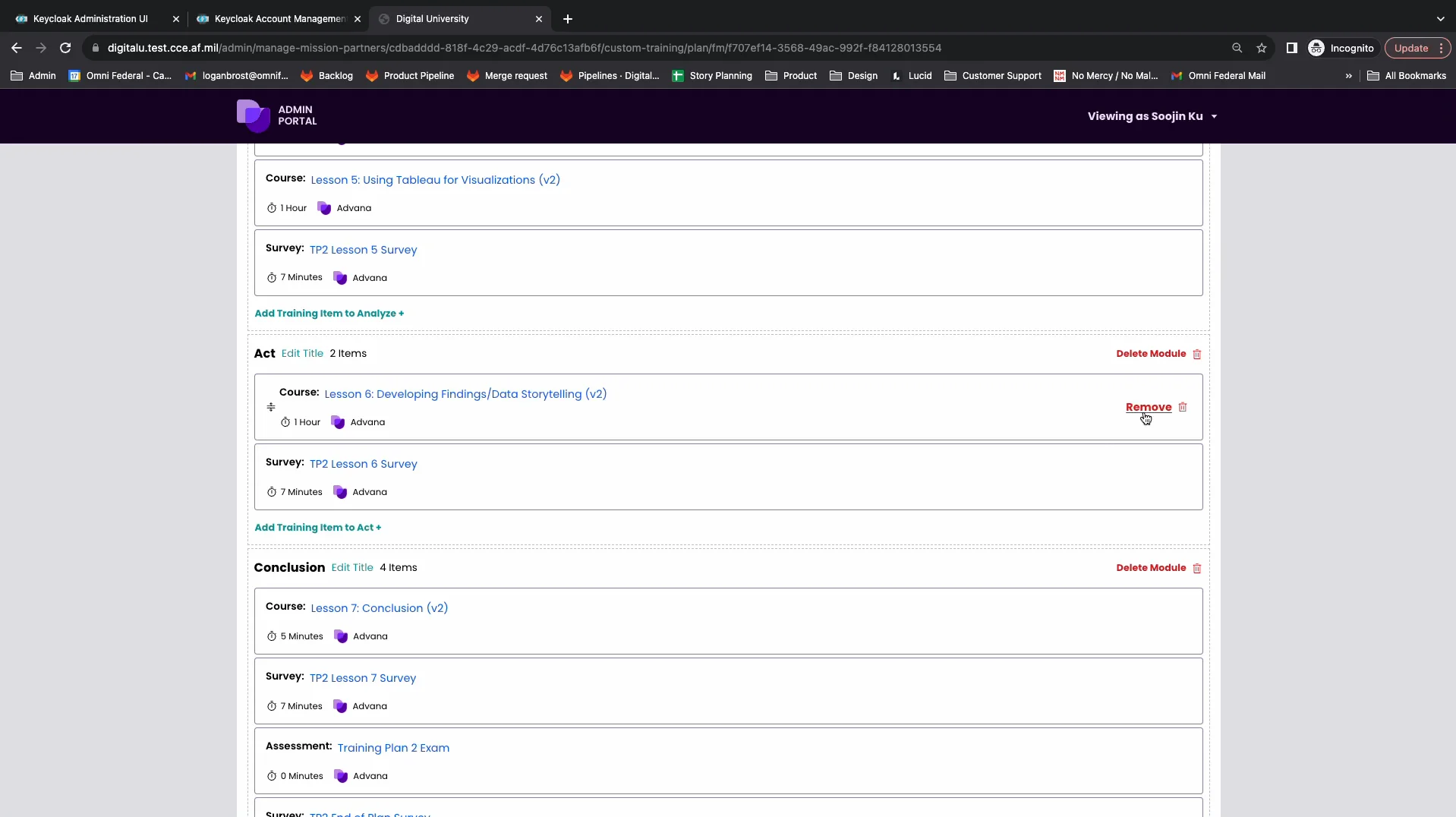This screenshot has height=817, width=1456.
Task: Click Add Training Item to Act +
Action: (317, 527)
